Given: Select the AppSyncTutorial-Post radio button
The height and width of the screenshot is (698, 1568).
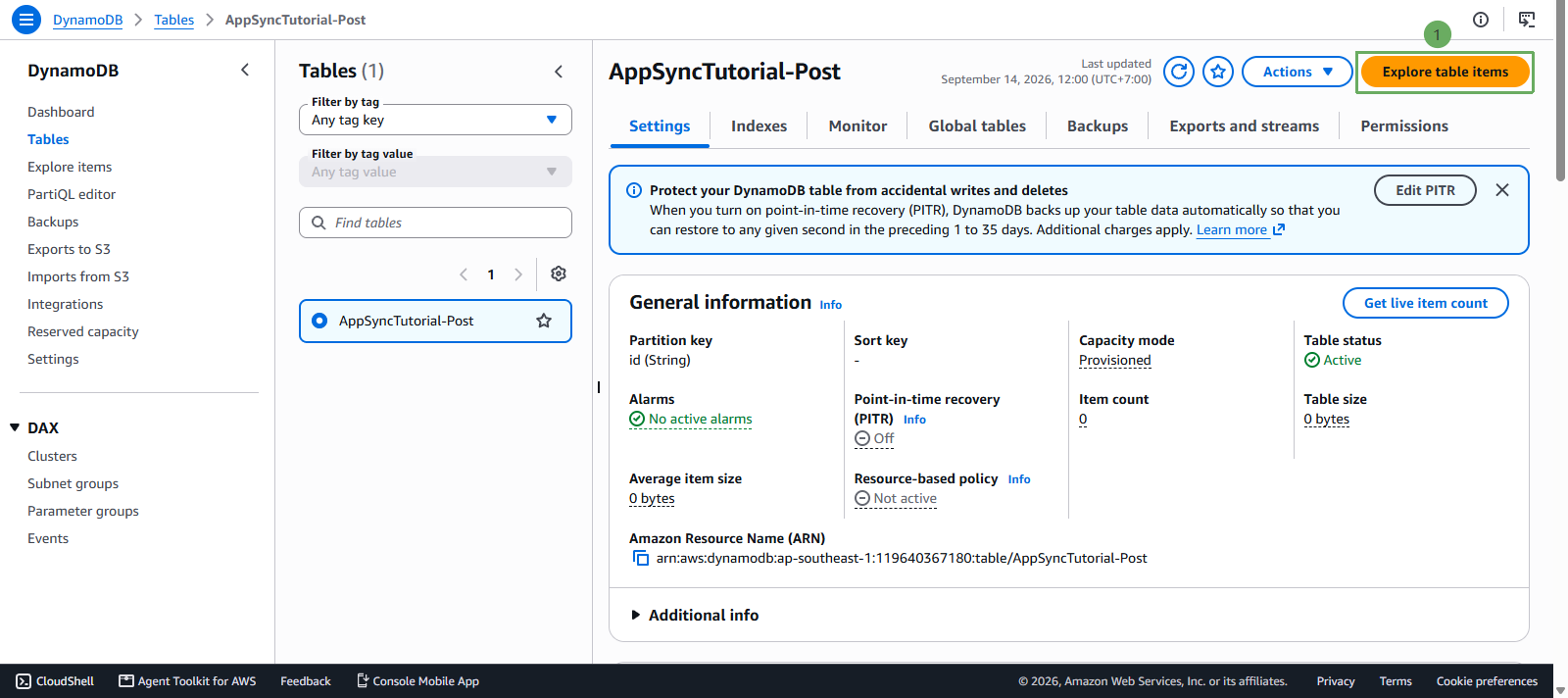Looking at the screenshot, I should point(319,321).
